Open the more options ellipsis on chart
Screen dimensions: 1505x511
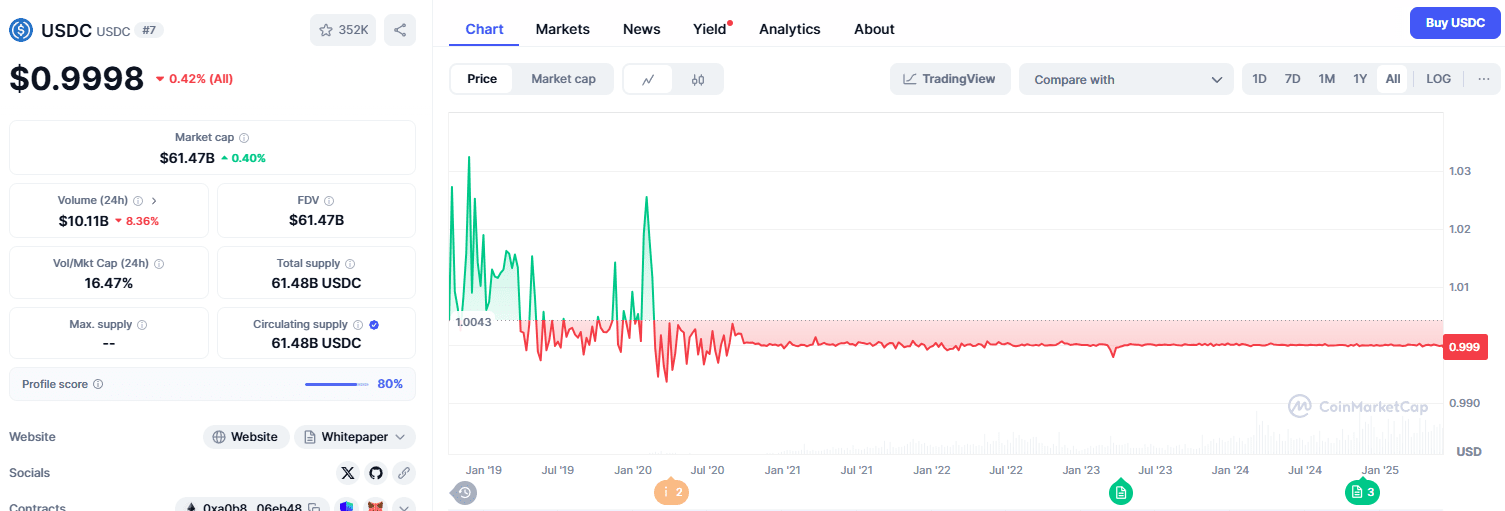click(x=1483, y=79)
